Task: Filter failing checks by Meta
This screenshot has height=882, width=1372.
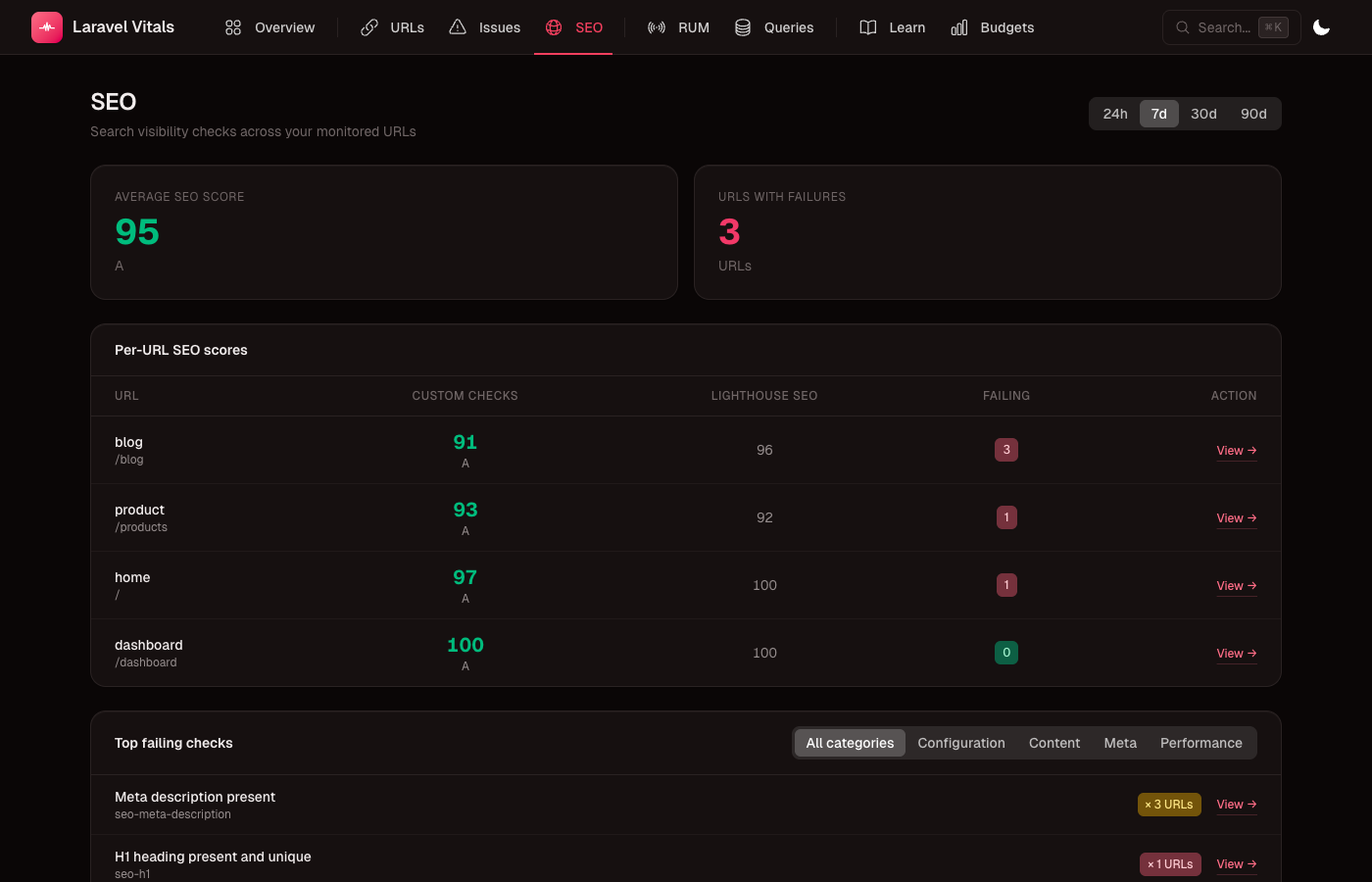Action: coord(1120,743)
